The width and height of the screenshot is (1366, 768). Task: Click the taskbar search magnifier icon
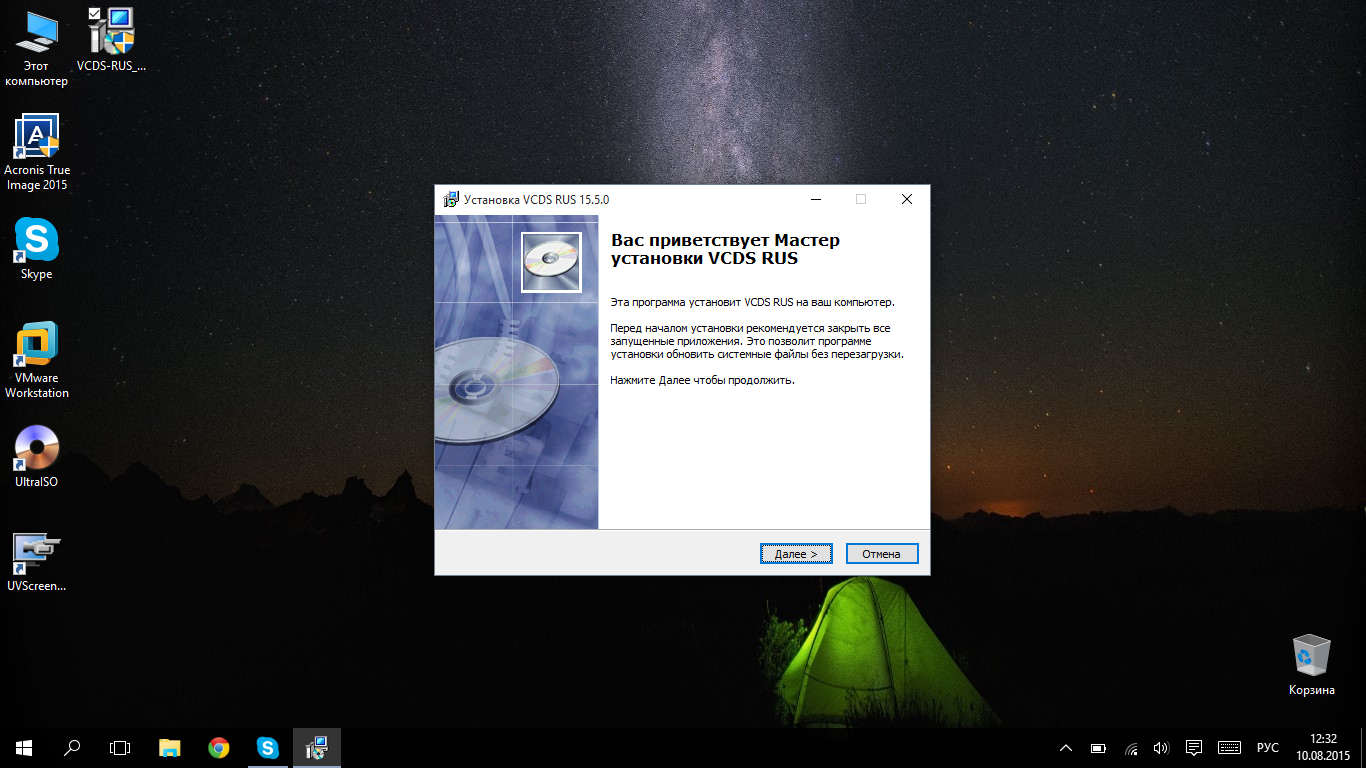coord(72,747)
